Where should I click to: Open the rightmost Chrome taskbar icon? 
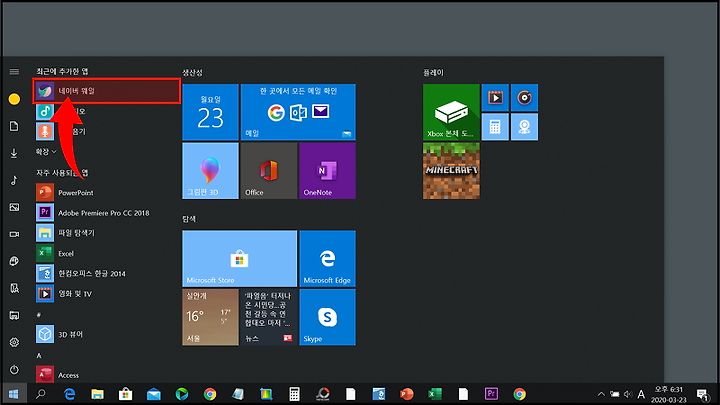tap(519, 394)
